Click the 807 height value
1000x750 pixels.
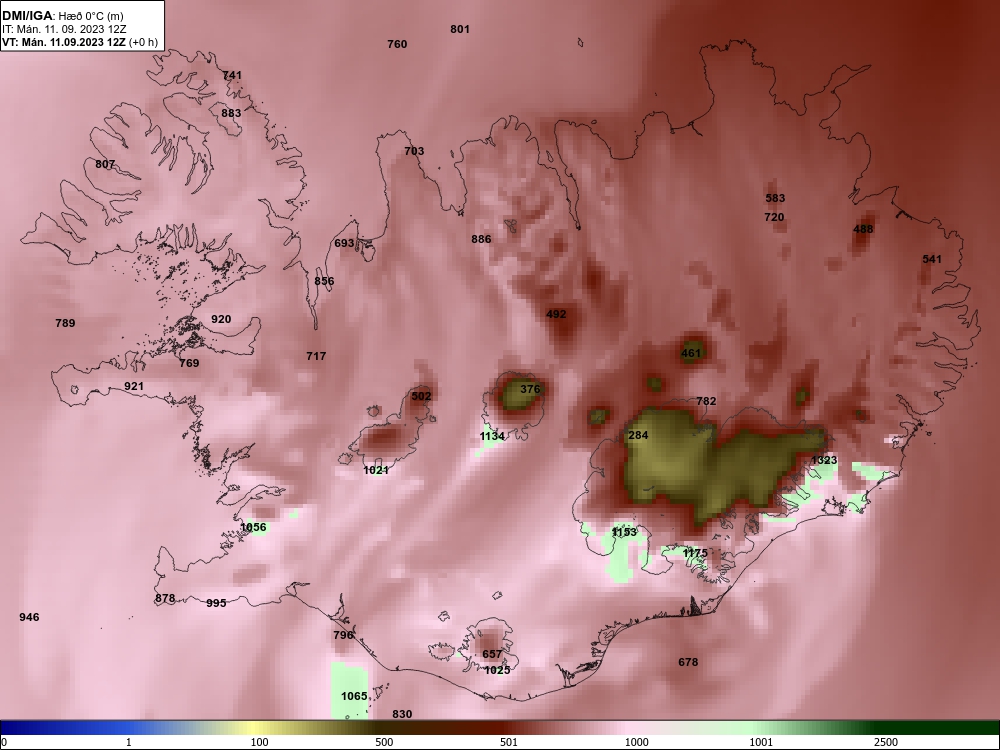[105, 165]
